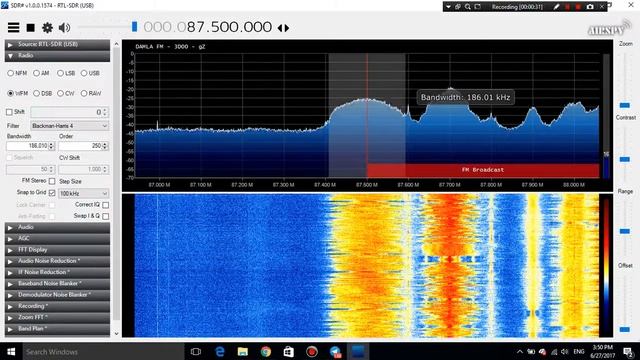Mute audio with the speaker icon
640x360 pixels.
(64, 27)
